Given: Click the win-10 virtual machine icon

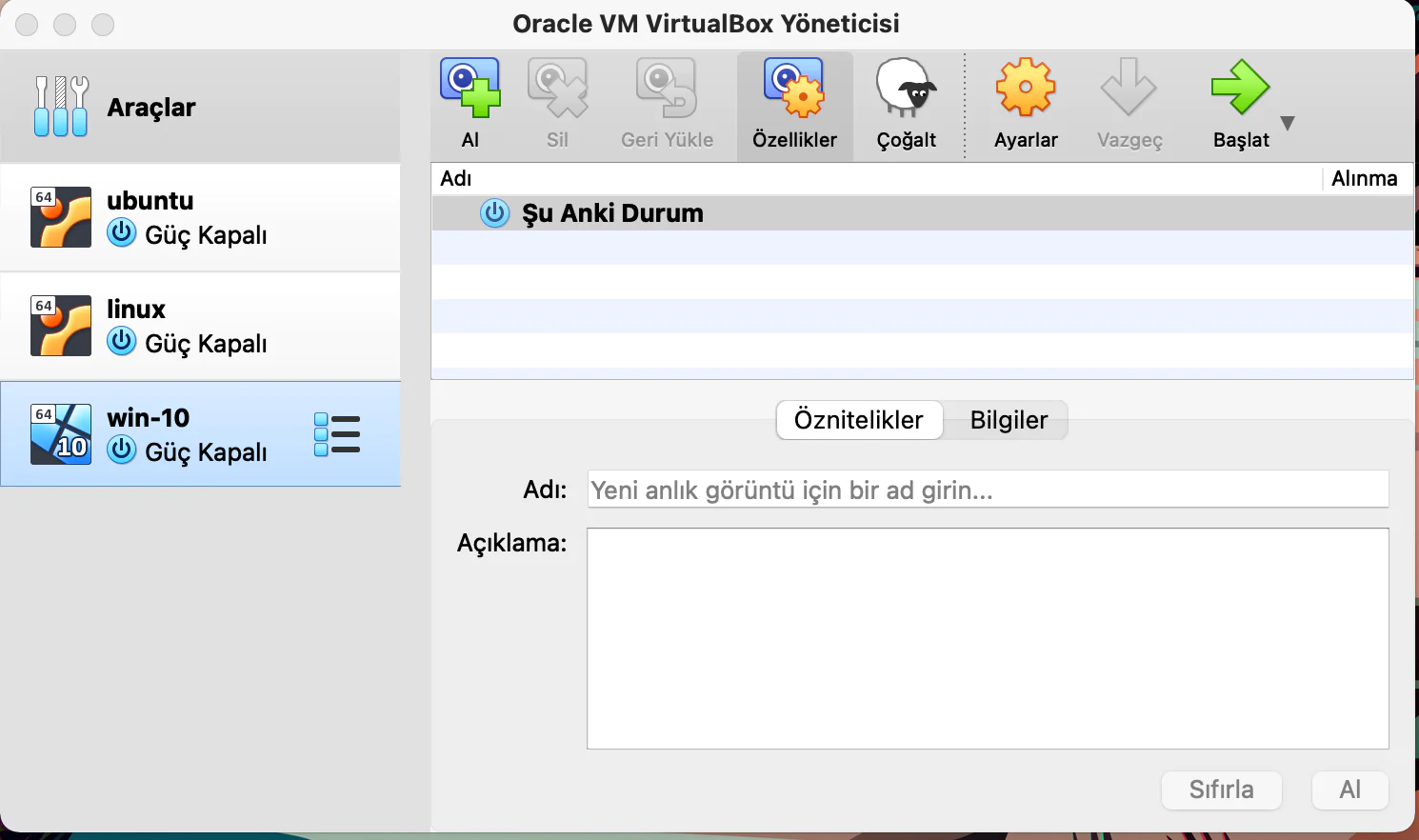Looking at the screenshot, I should pyautogui.click(x=60, y=433).
